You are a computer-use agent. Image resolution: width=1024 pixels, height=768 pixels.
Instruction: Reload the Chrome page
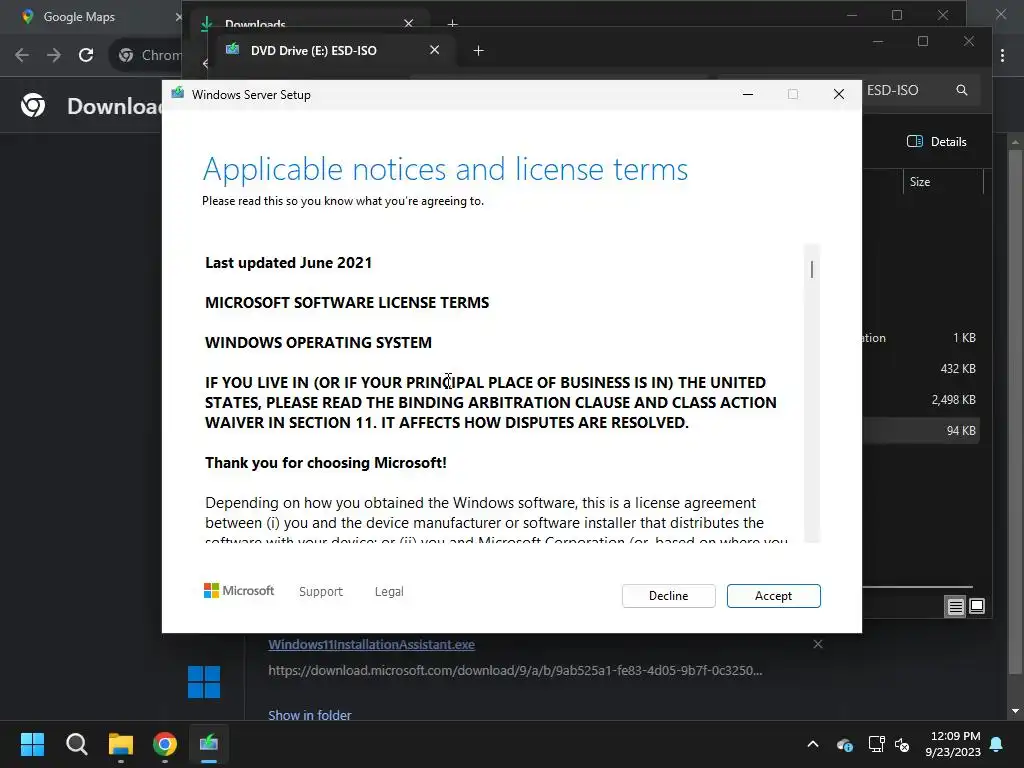click(x=86, y=56)
